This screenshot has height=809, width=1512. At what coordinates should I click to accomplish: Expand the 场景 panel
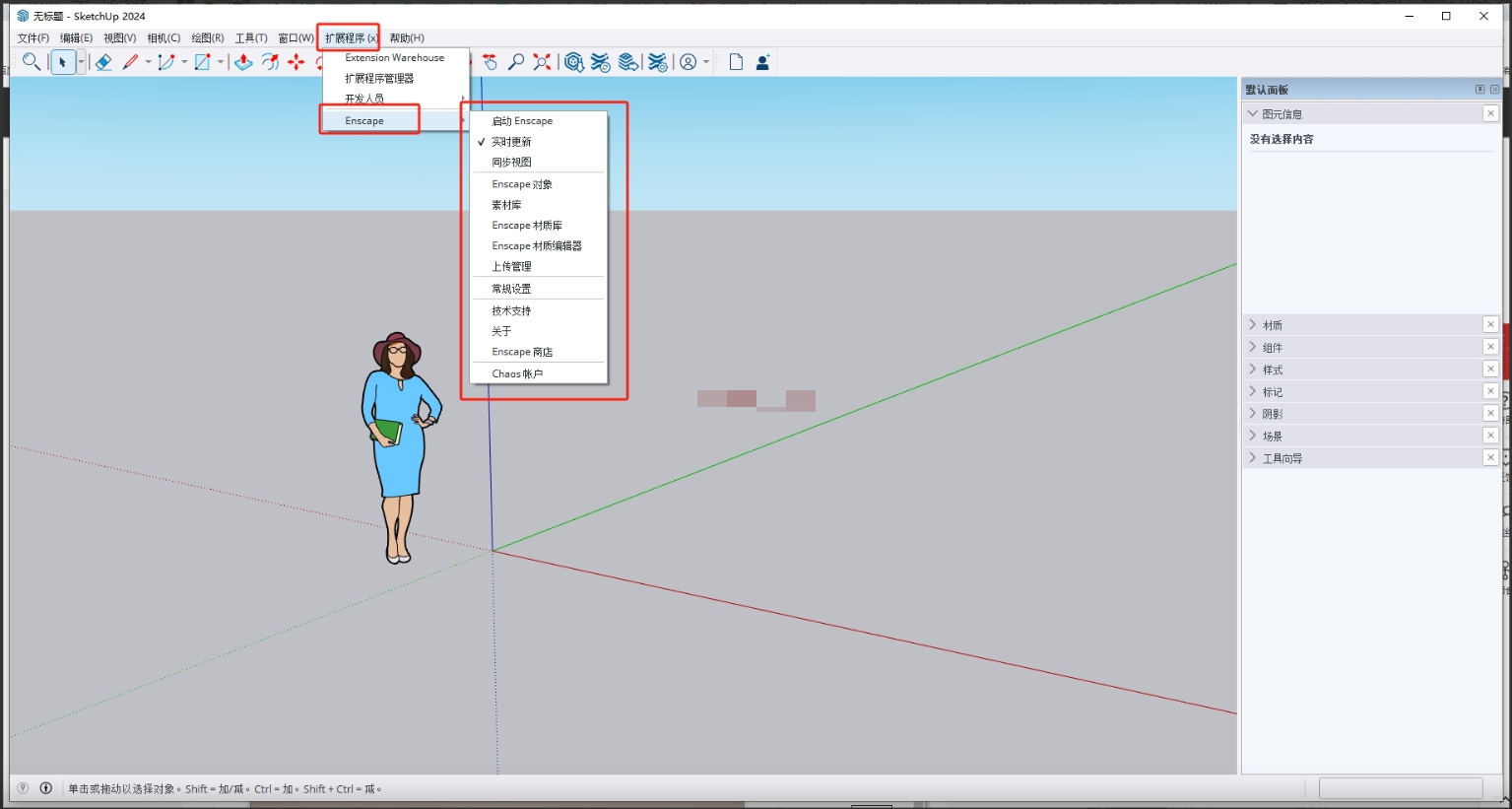click(x=1253, y=437)
